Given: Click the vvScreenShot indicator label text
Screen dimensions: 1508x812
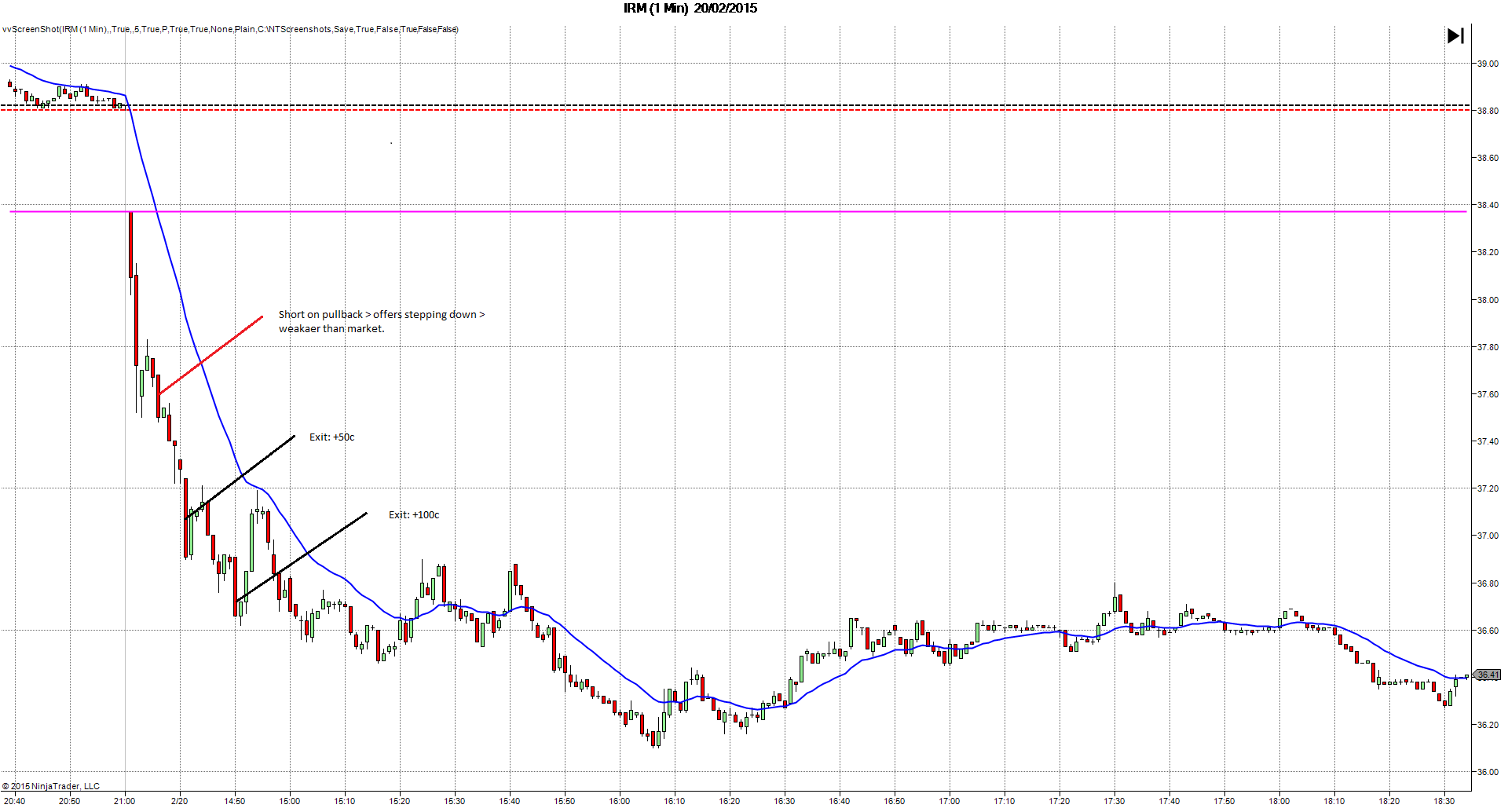Looking at the screenshot, I should point(230,29).
